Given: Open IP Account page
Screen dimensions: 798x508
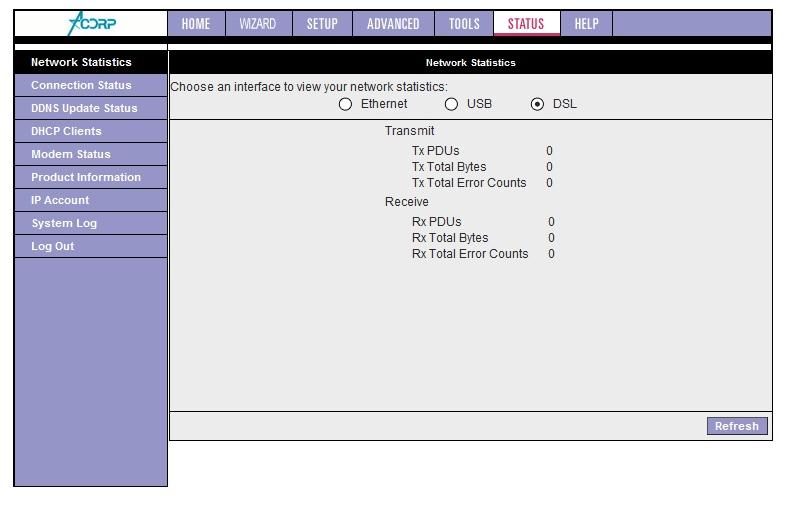Looking at the screenshot, I should pos(91,200).
